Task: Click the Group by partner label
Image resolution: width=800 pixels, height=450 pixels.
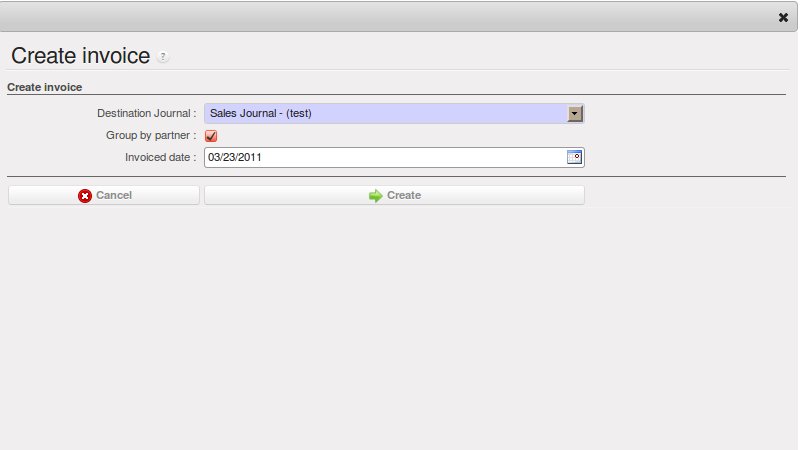Action: (151, 135)
